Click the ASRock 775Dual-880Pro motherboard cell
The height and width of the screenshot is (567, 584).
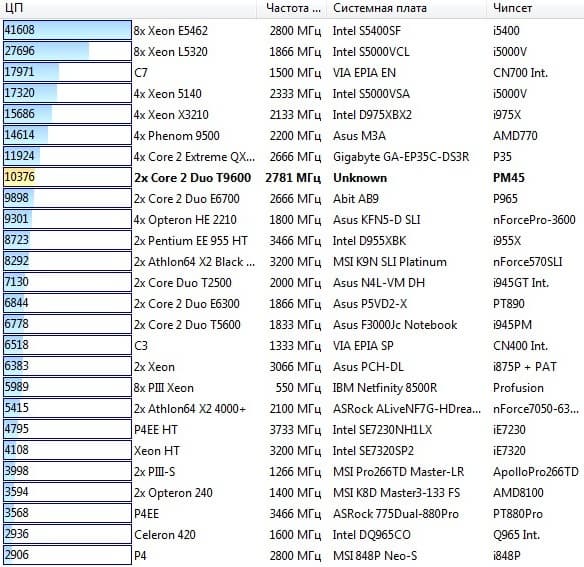[396, 514]
